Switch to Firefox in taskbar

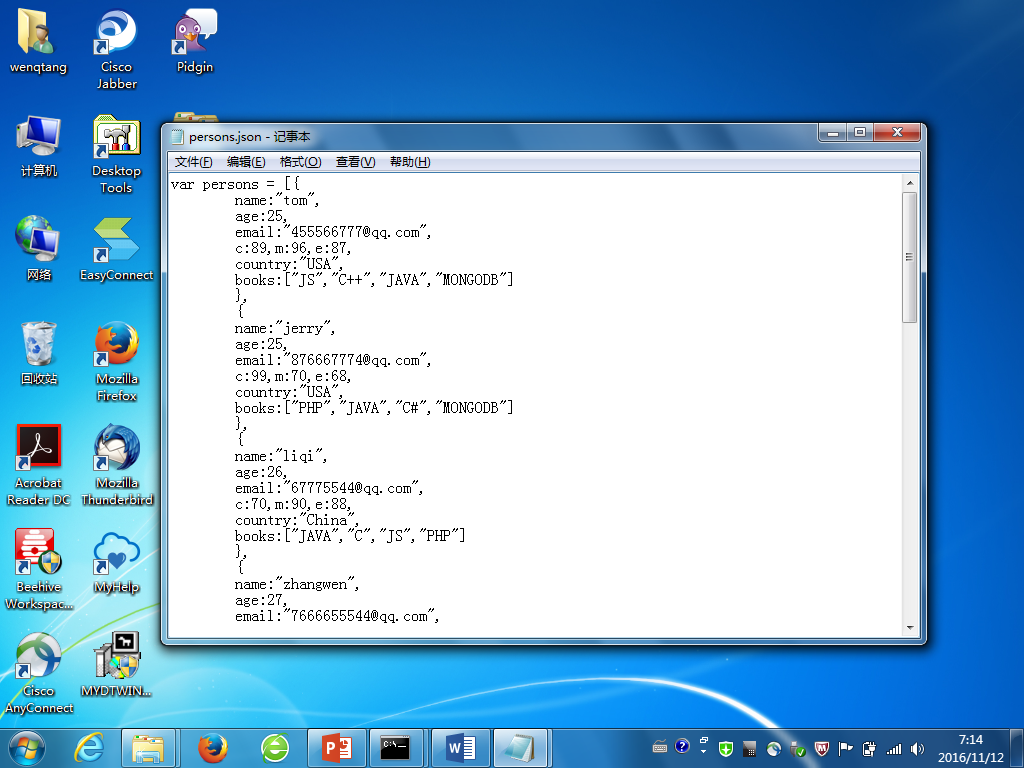(x=213, y=748)
